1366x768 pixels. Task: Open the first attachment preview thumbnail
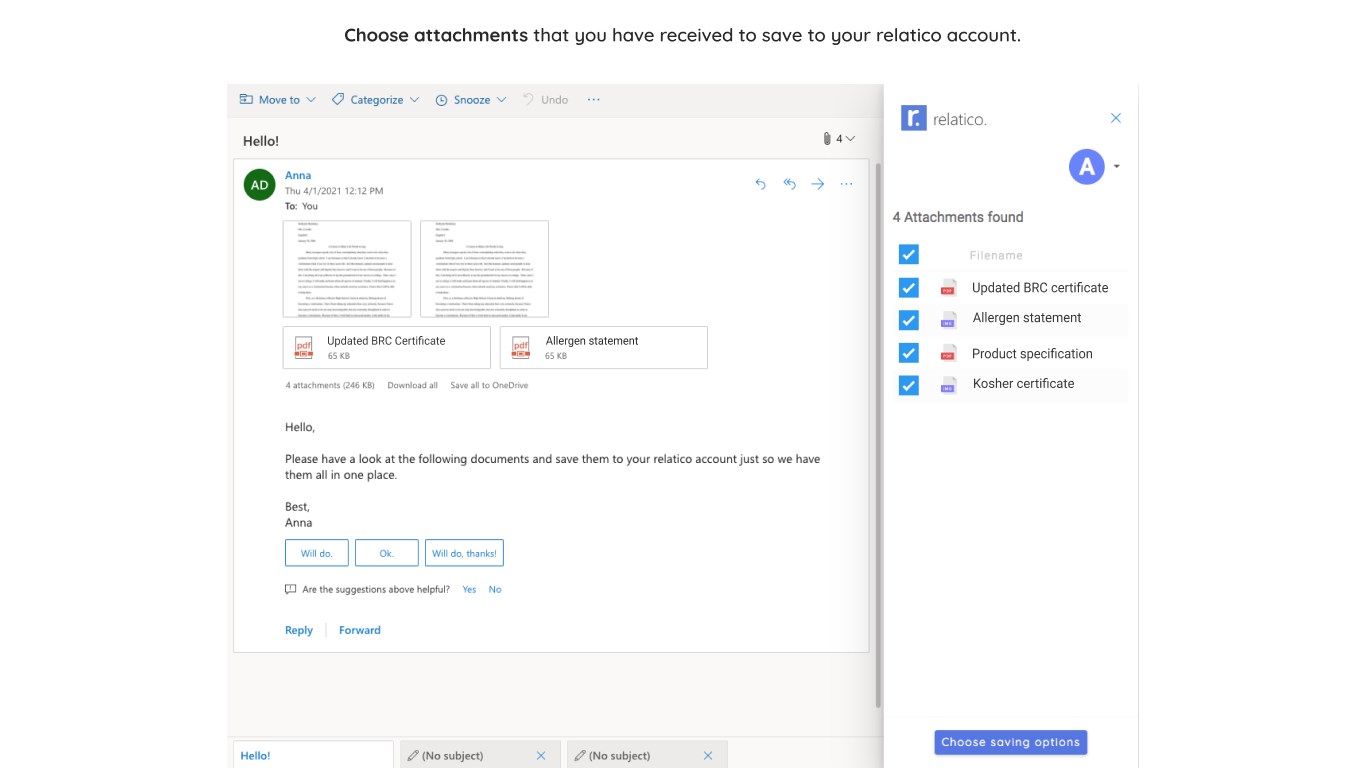coord(347,268)
